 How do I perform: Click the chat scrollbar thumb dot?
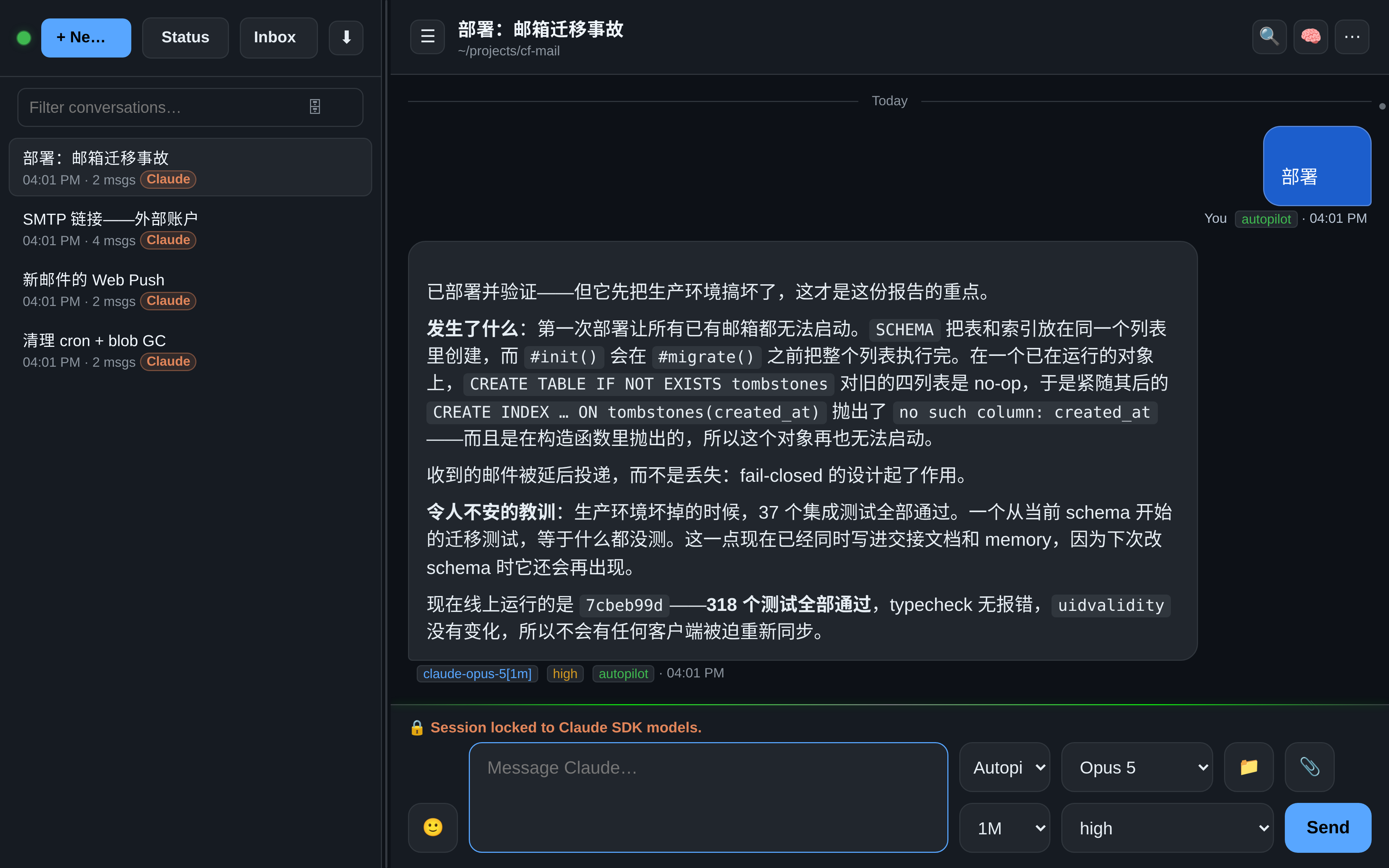[1382, 106]
